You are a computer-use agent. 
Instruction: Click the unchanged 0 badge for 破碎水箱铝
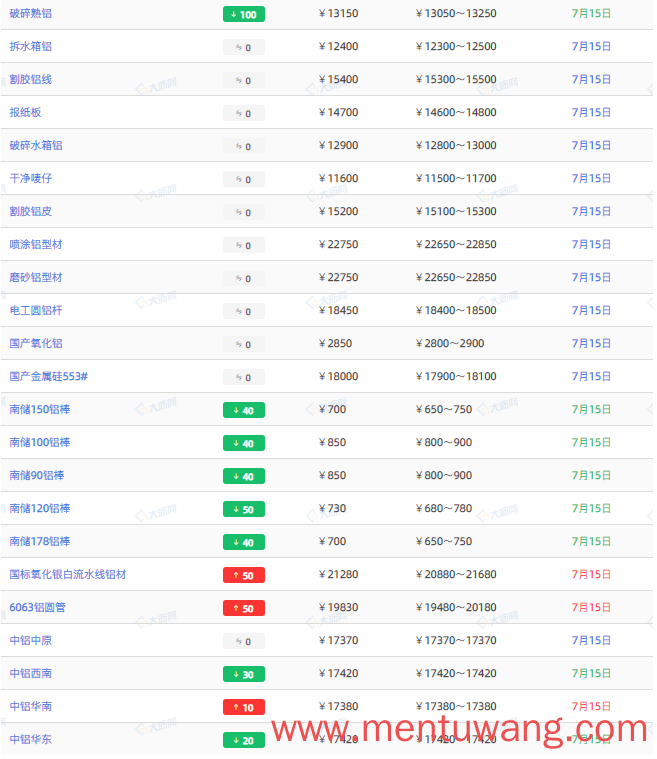point(244,146)
